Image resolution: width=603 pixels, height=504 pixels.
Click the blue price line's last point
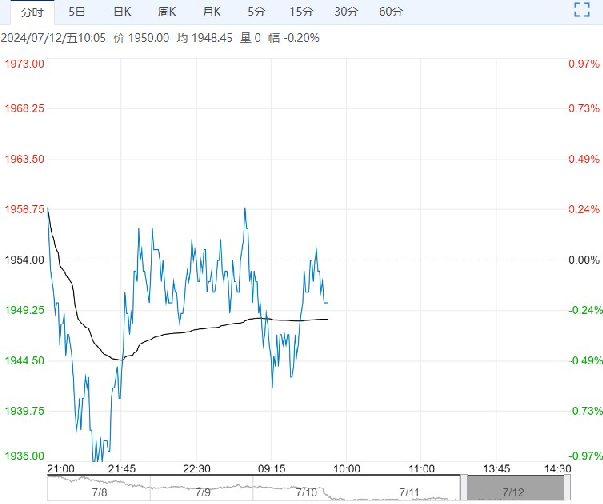point(328,302)
